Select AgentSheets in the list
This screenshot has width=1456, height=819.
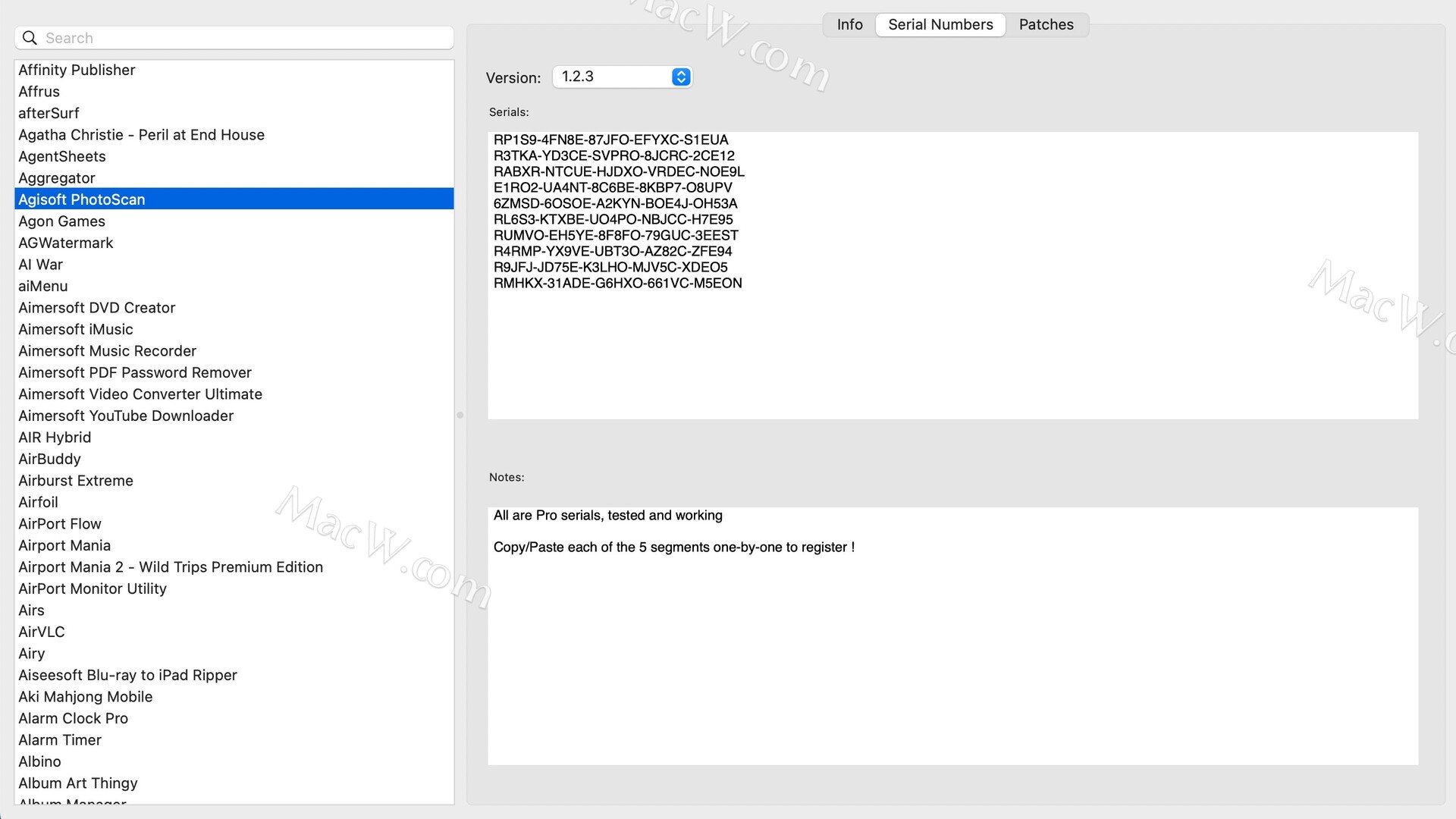point(234,156)
